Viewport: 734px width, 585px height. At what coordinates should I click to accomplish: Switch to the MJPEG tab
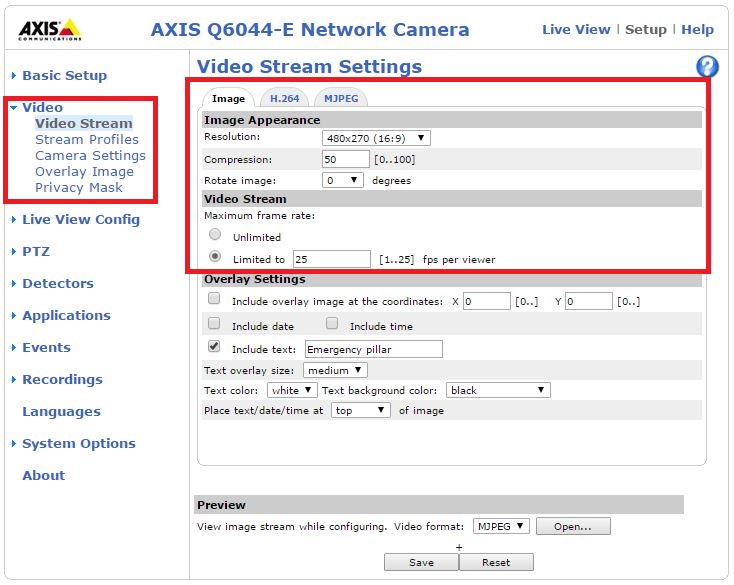[x=340, y=99]
